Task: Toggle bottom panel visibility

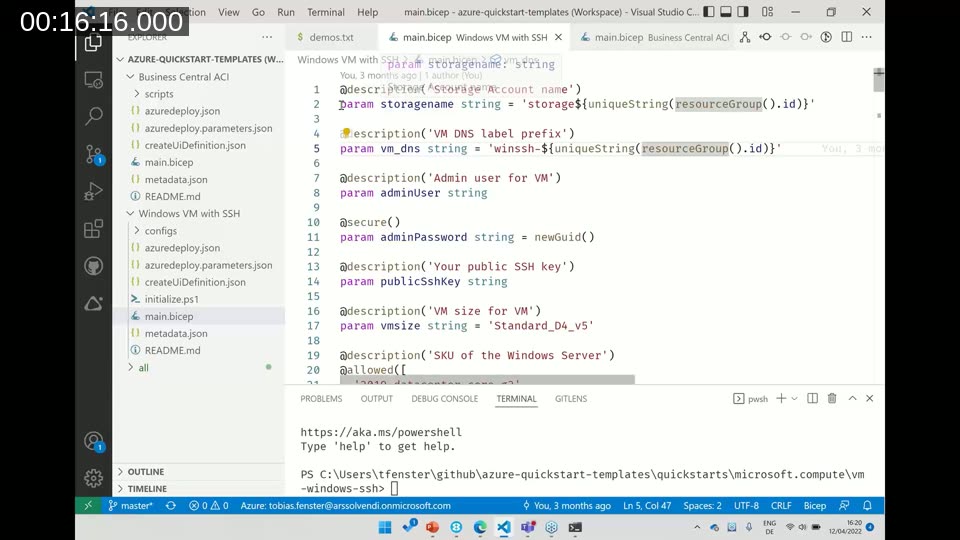Action: click(x=726, y=12)
